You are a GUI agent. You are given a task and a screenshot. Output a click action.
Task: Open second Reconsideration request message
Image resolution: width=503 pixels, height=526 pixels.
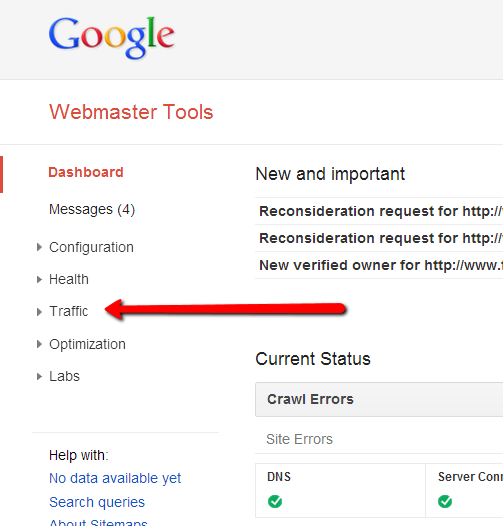[379, 238]
